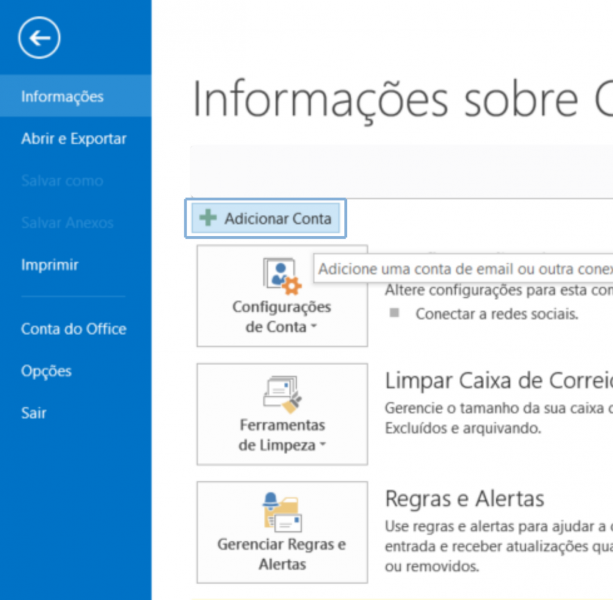Expand Configurações de Conta dropdown arrow

(314, 327)
